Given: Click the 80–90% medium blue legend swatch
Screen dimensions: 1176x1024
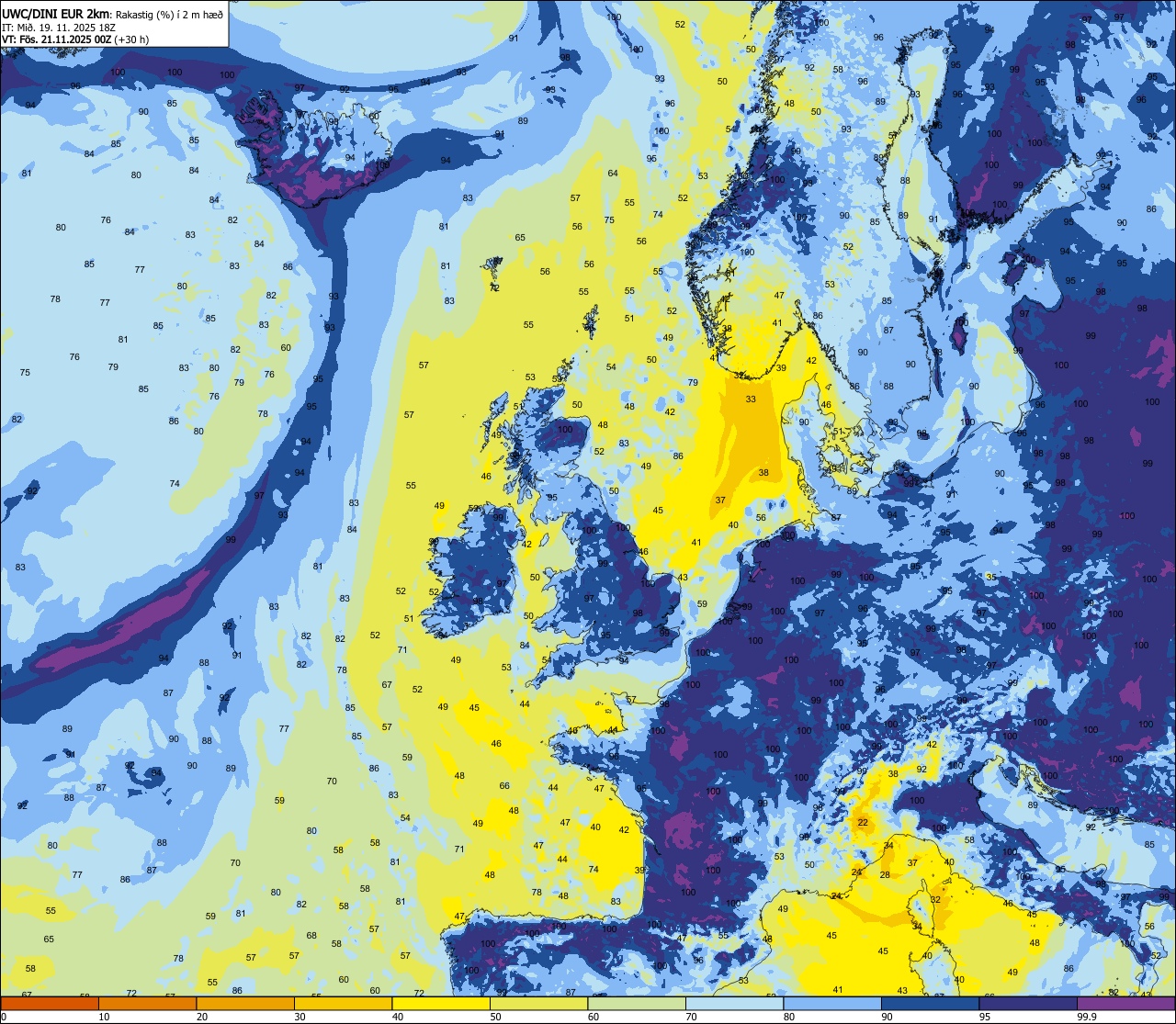Looking at the screenshot, I should tap(832, 1004).
